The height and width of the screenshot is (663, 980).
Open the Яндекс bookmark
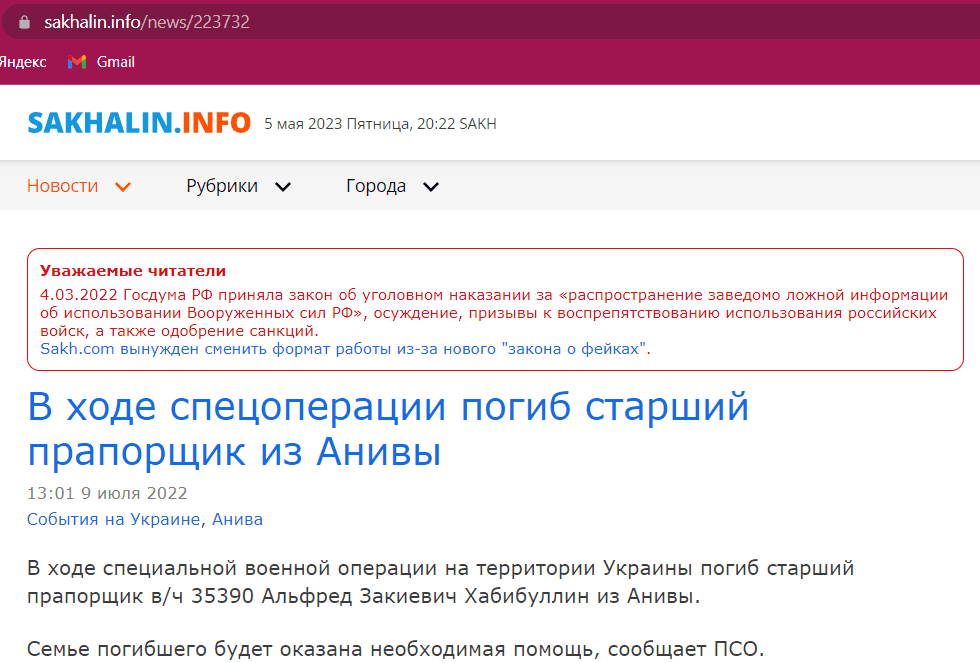[22, 62]
